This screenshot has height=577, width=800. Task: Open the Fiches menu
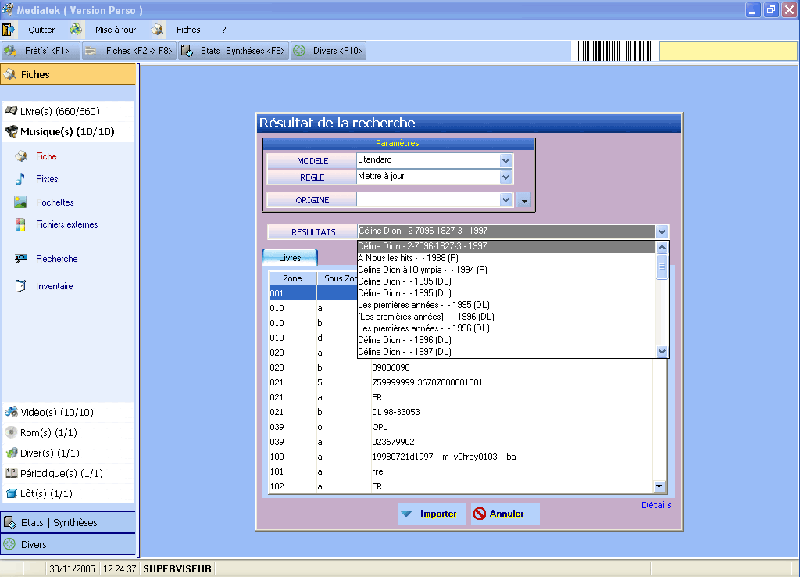click(x=188, y=30)
